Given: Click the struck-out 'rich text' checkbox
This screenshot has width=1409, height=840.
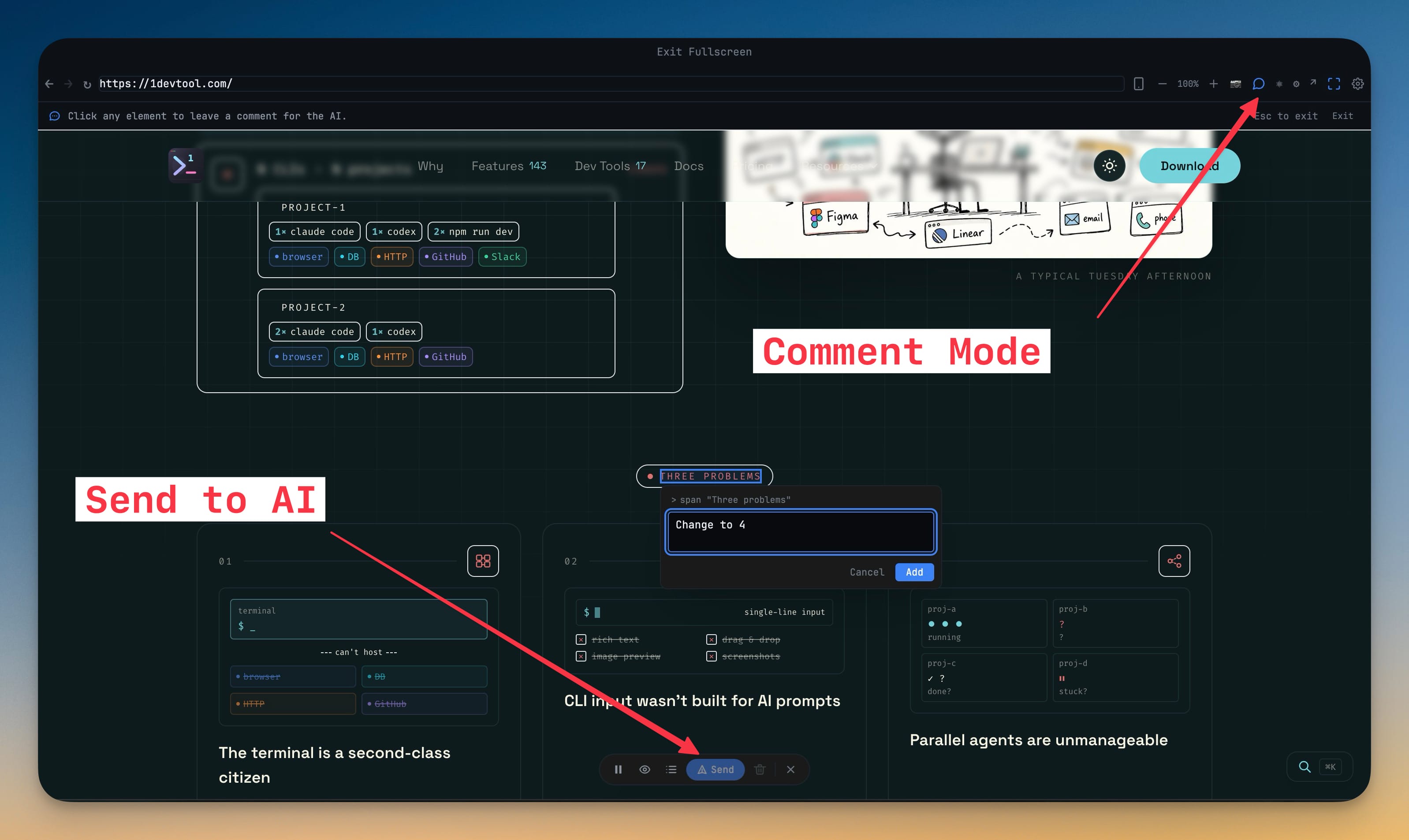Looking at the screenshot, I should click(x=581, y=639).
